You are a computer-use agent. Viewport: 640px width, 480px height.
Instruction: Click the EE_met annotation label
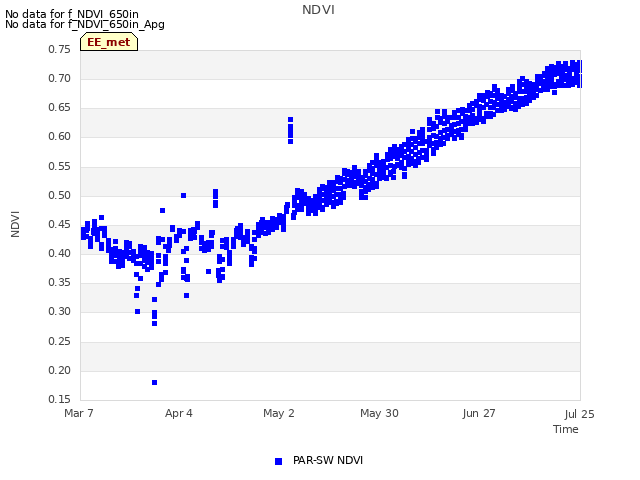109,42
